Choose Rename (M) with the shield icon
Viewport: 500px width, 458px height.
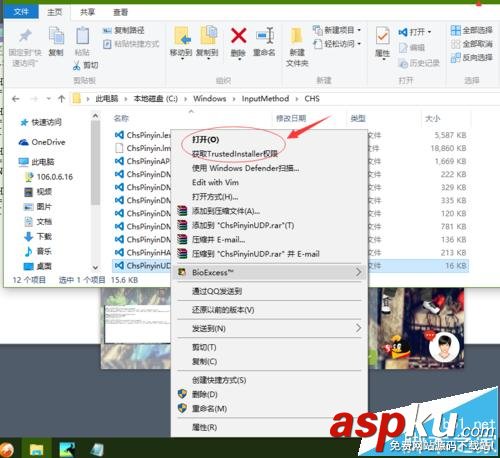point(209,409)
